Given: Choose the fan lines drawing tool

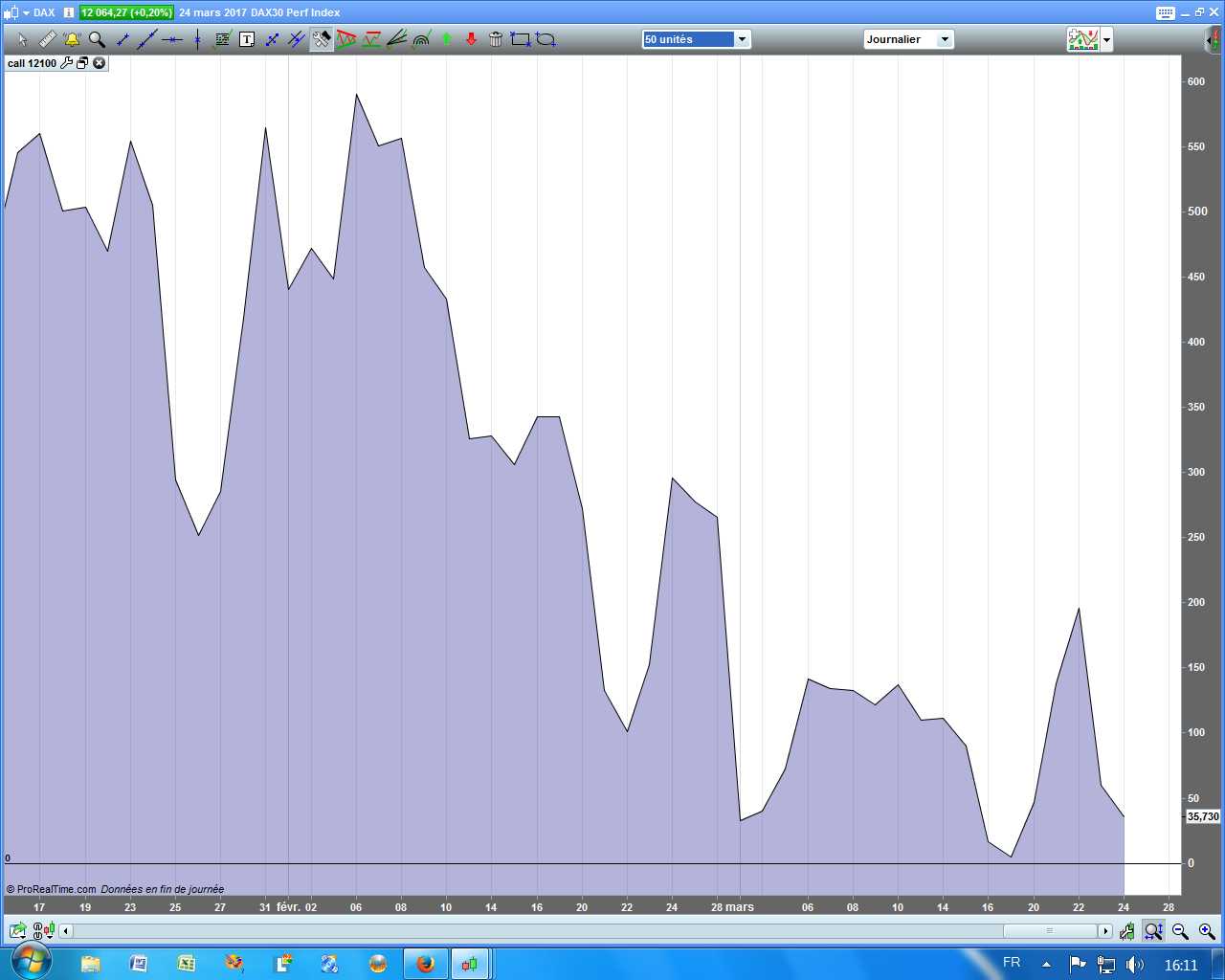Looking at the screenshot, I should pyautogui.click(x=396, y=39).
